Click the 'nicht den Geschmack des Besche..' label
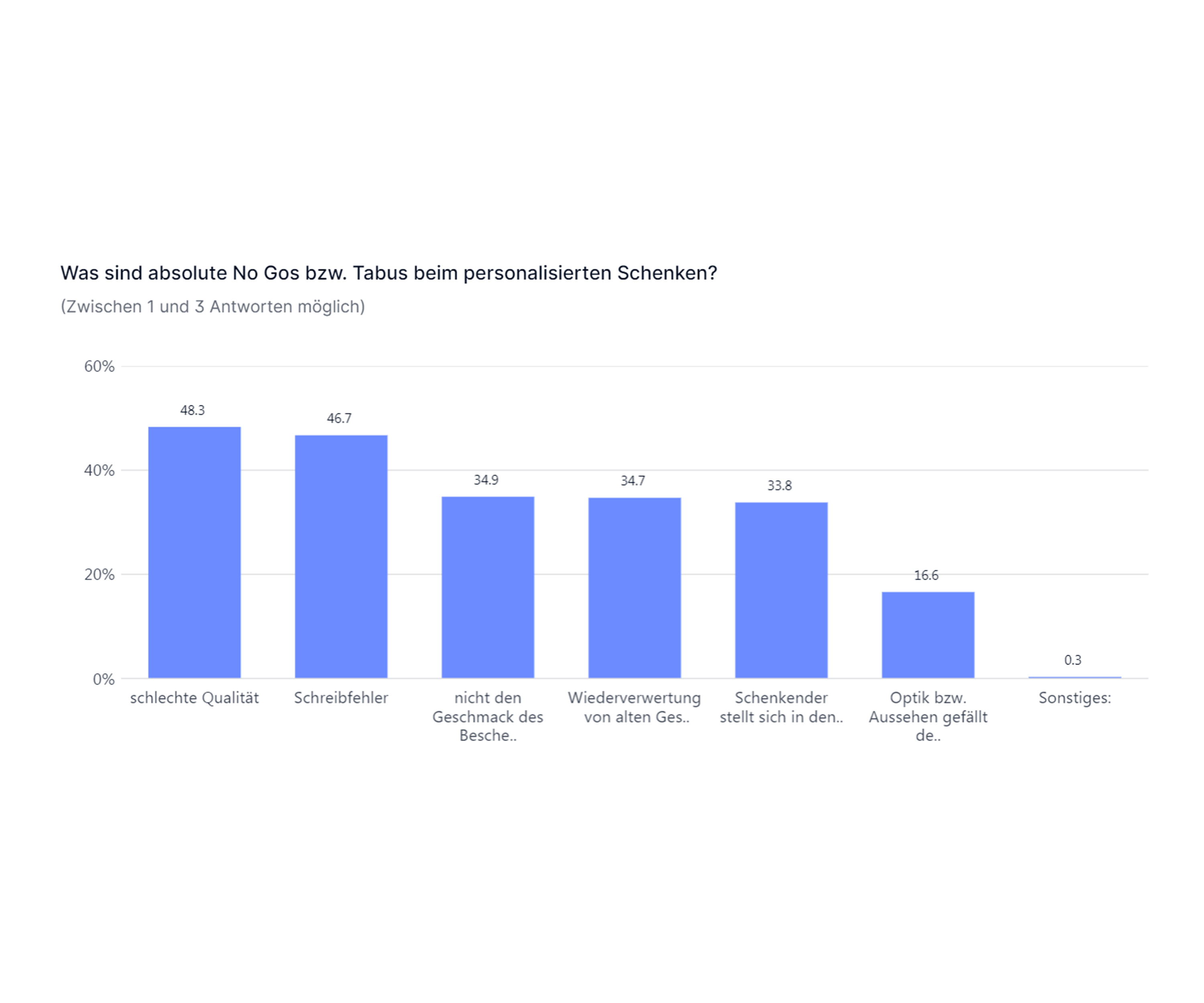 [x=488, y=717]
